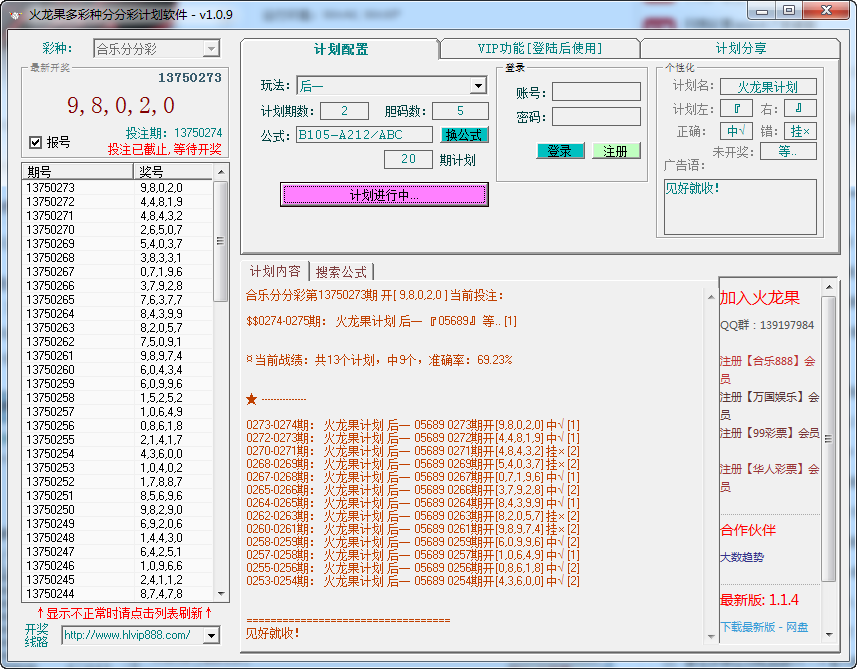Click the 注册 register button
The image size is (857, 669).
click(x=616, y=151)
